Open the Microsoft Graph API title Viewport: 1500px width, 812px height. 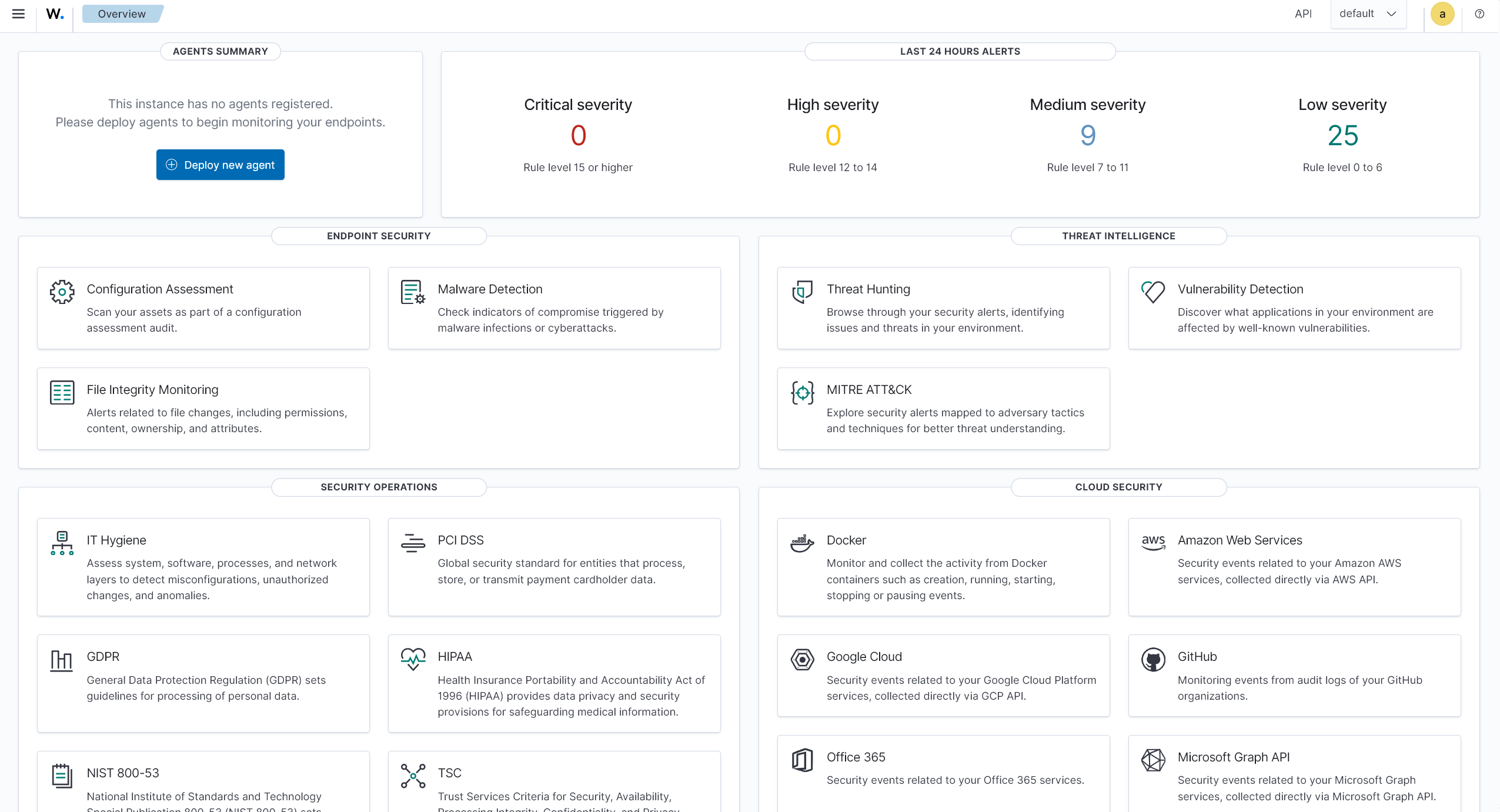pos(1233,757)
